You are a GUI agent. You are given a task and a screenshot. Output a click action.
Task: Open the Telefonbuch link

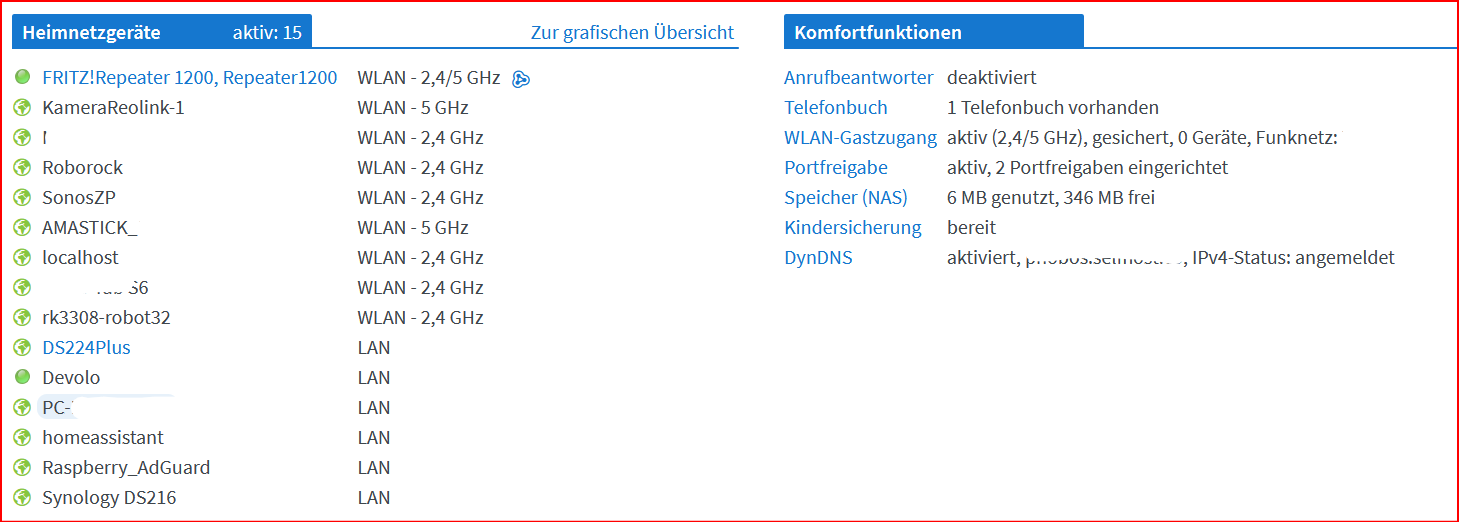[836, 108]
